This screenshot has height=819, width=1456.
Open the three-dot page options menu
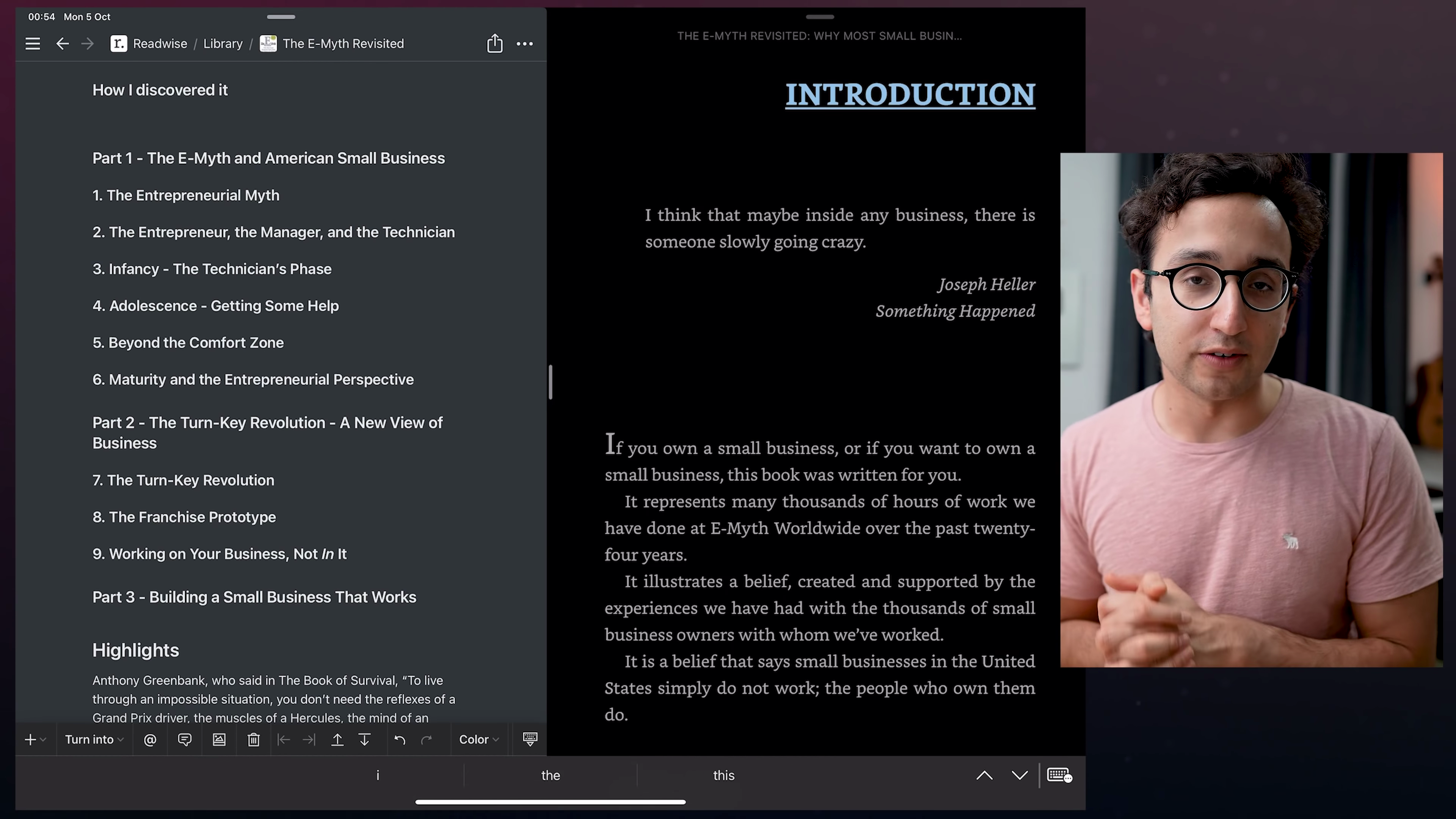(x=524, y=44)
